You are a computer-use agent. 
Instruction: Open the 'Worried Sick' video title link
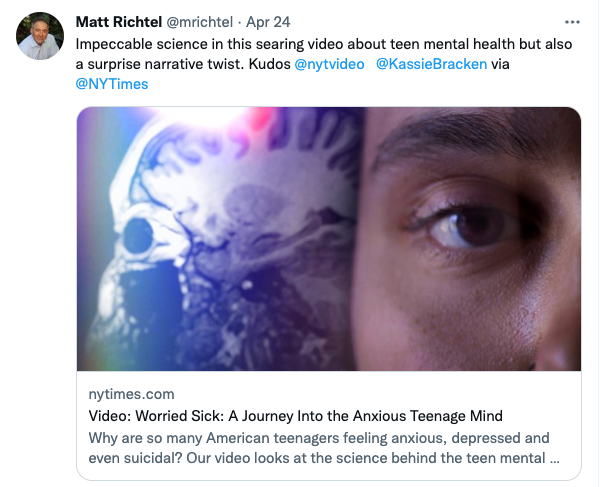[x=295, y=416]
